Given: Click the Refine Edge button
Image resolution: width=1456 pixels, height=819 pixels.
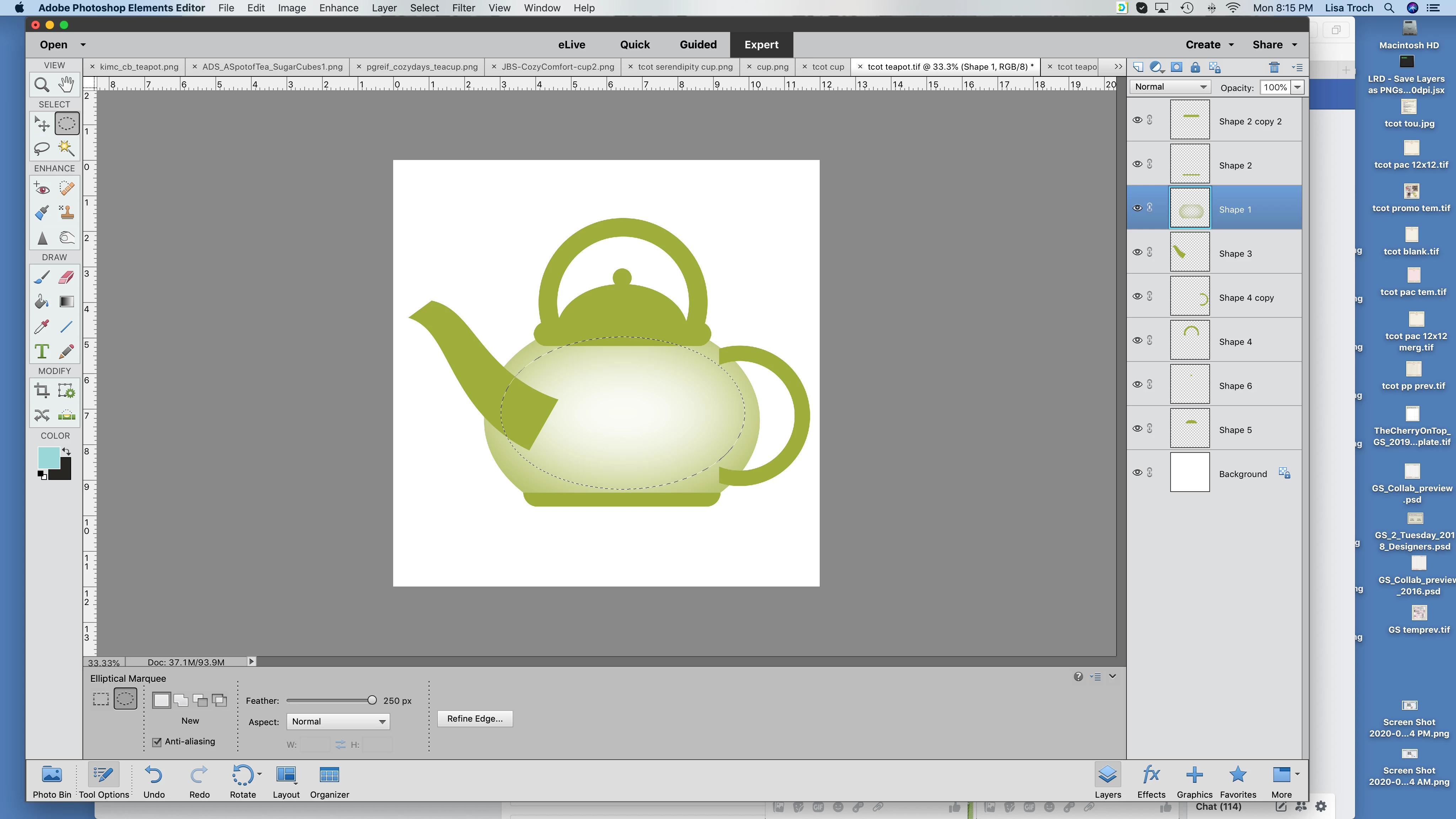Looking at the screenshot, I should 474,718.
